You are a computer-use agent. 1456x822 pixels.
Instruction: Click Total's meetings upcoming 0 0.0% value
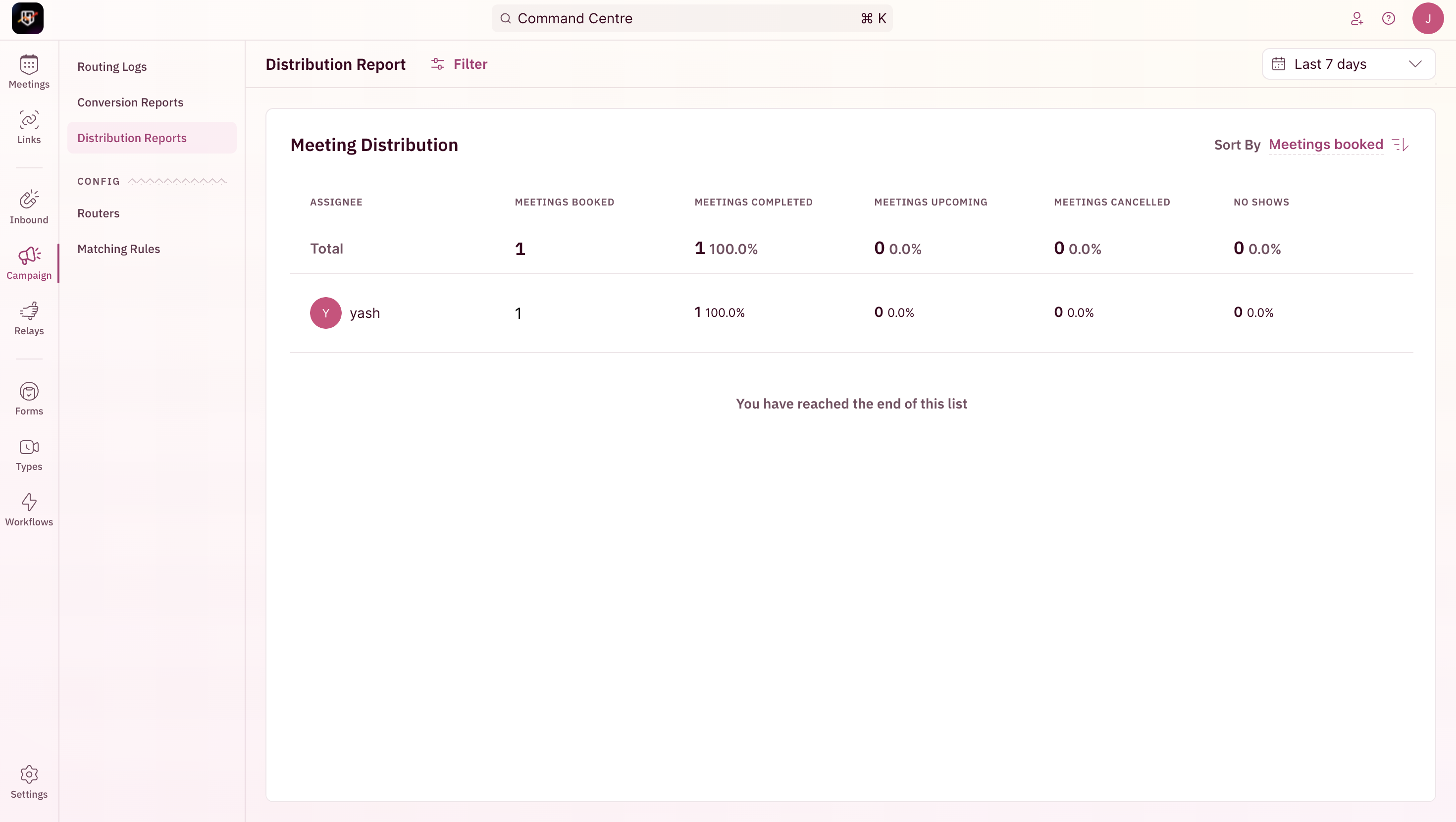point(897,249)
